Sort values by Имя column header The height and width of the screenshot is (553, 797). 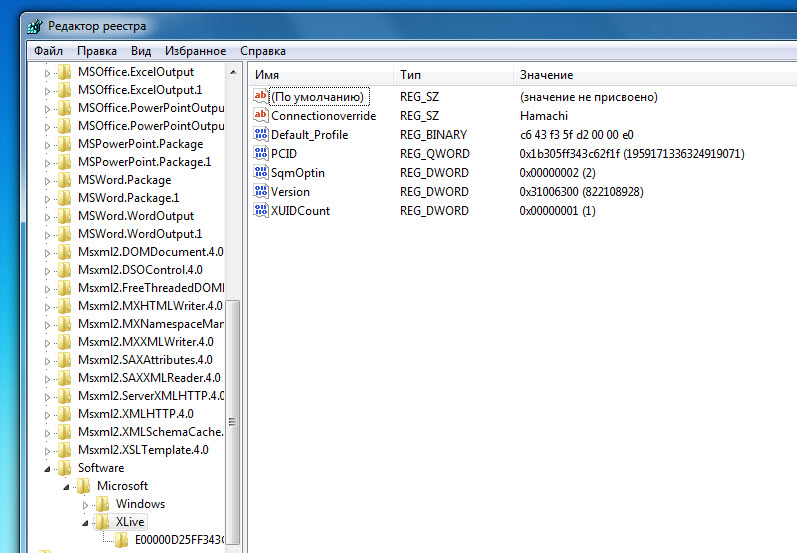coord(321,75)
